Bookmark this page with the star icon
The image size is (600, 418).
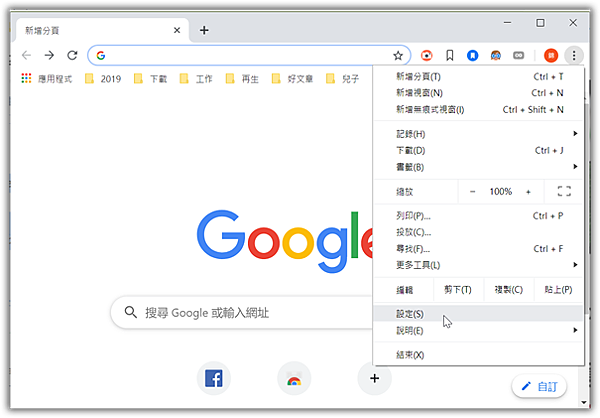pos(398,56)
